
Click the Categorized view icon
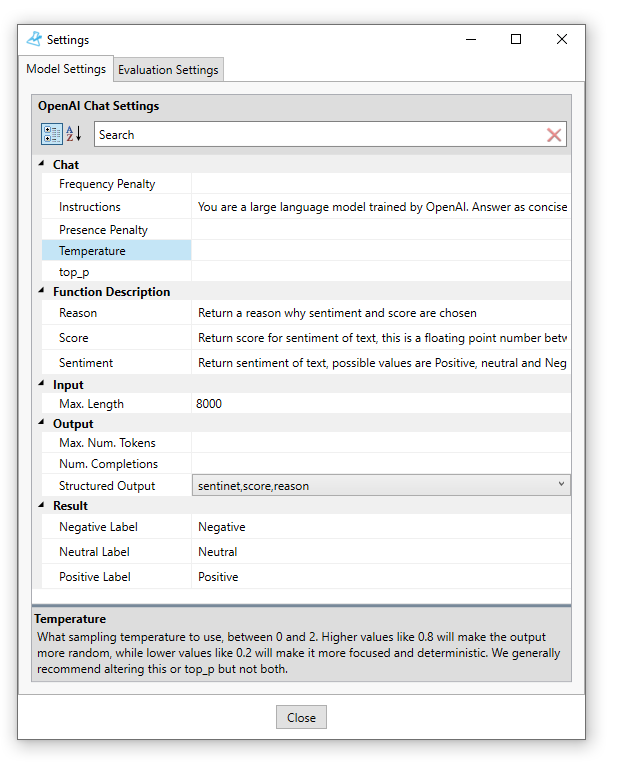coord(52,134)
